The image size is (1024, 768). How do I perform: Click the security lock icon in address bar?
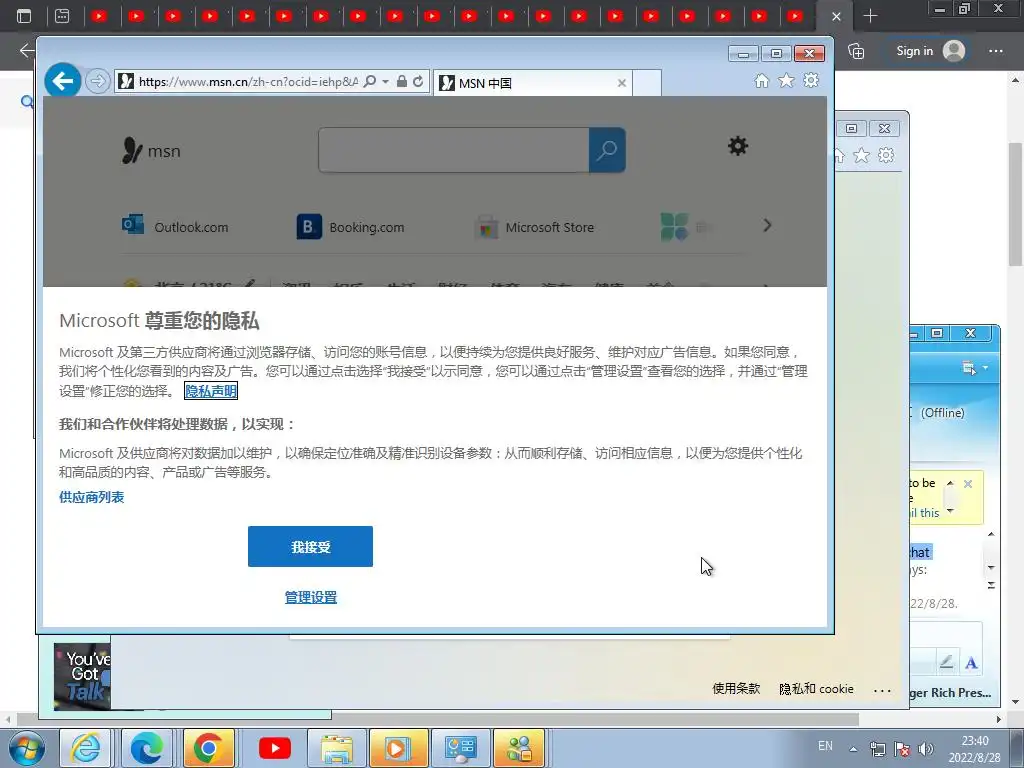402,82
